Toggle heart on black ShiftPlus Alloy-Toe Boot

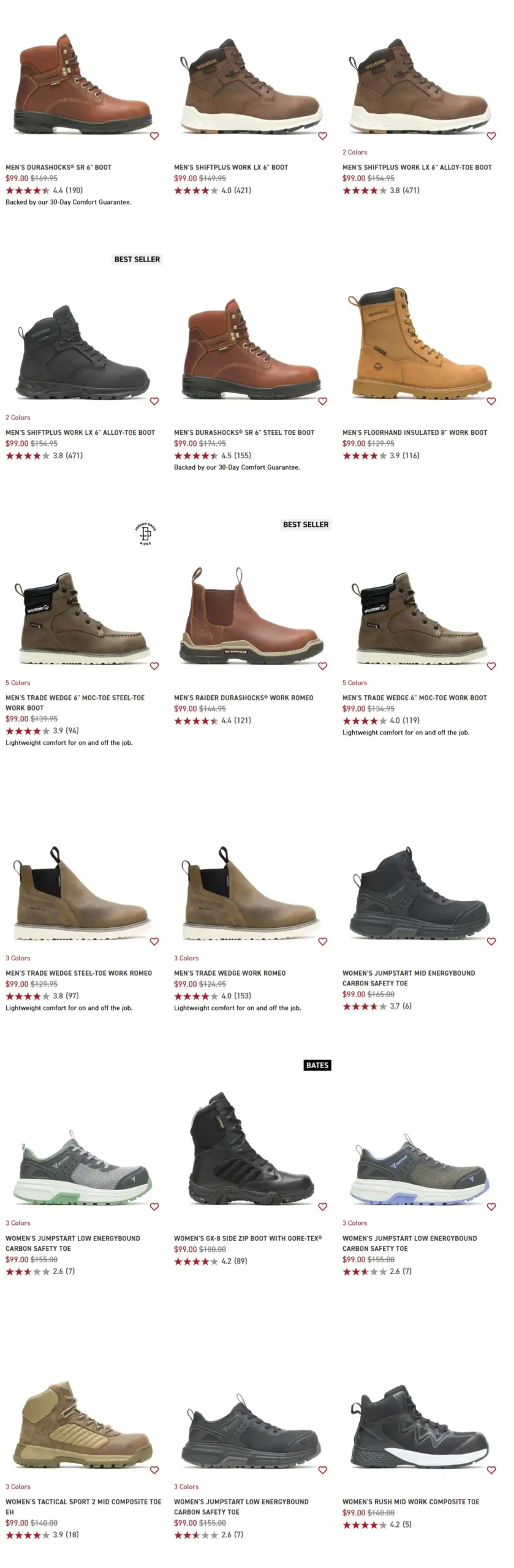154,401
